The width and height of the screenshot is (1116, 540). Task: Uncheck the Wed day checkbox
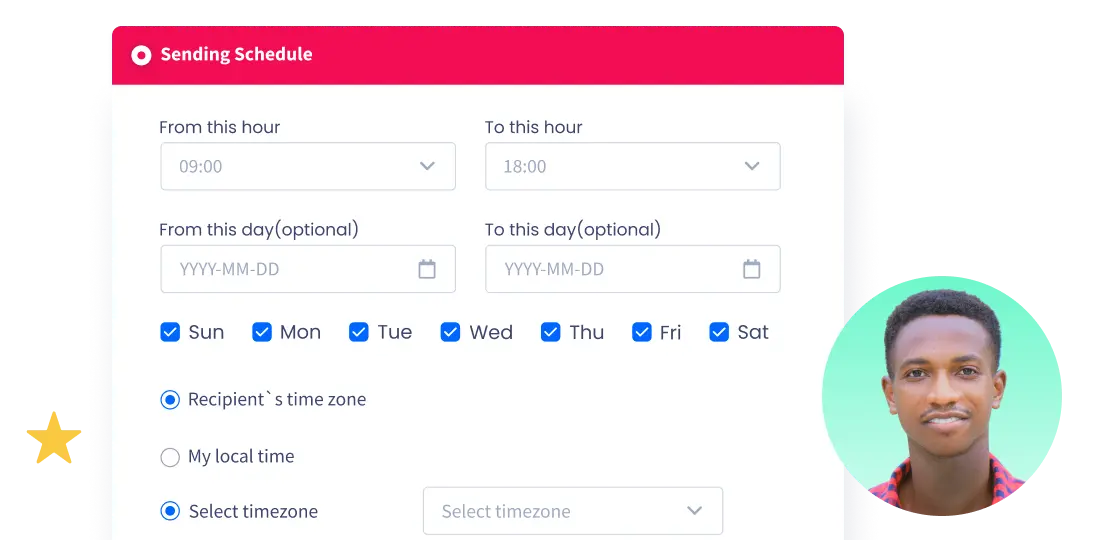(450, 332)
